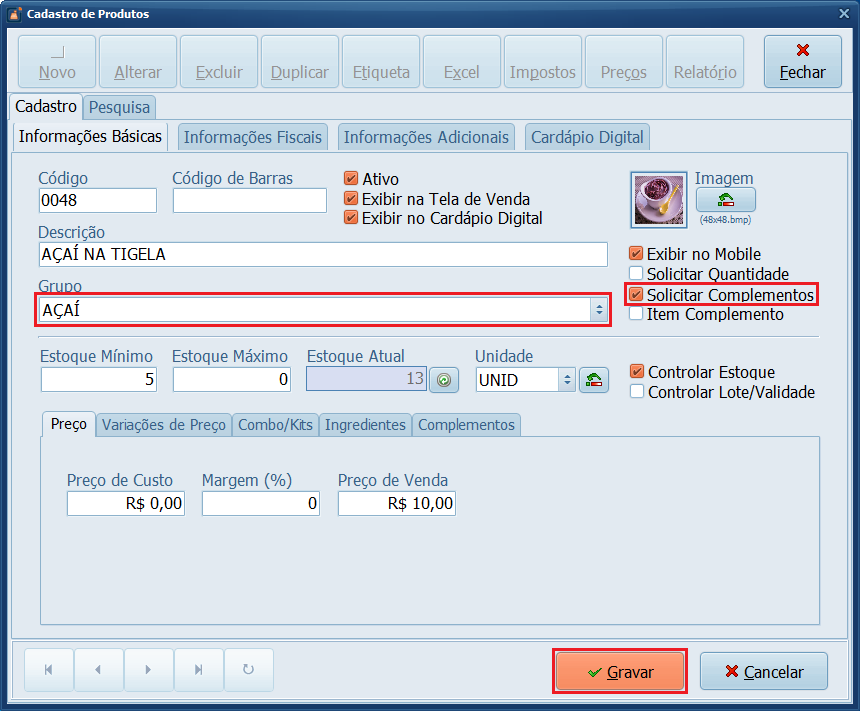
Task: Open the Informações Fiscais tab
Action: coord(252,137)
